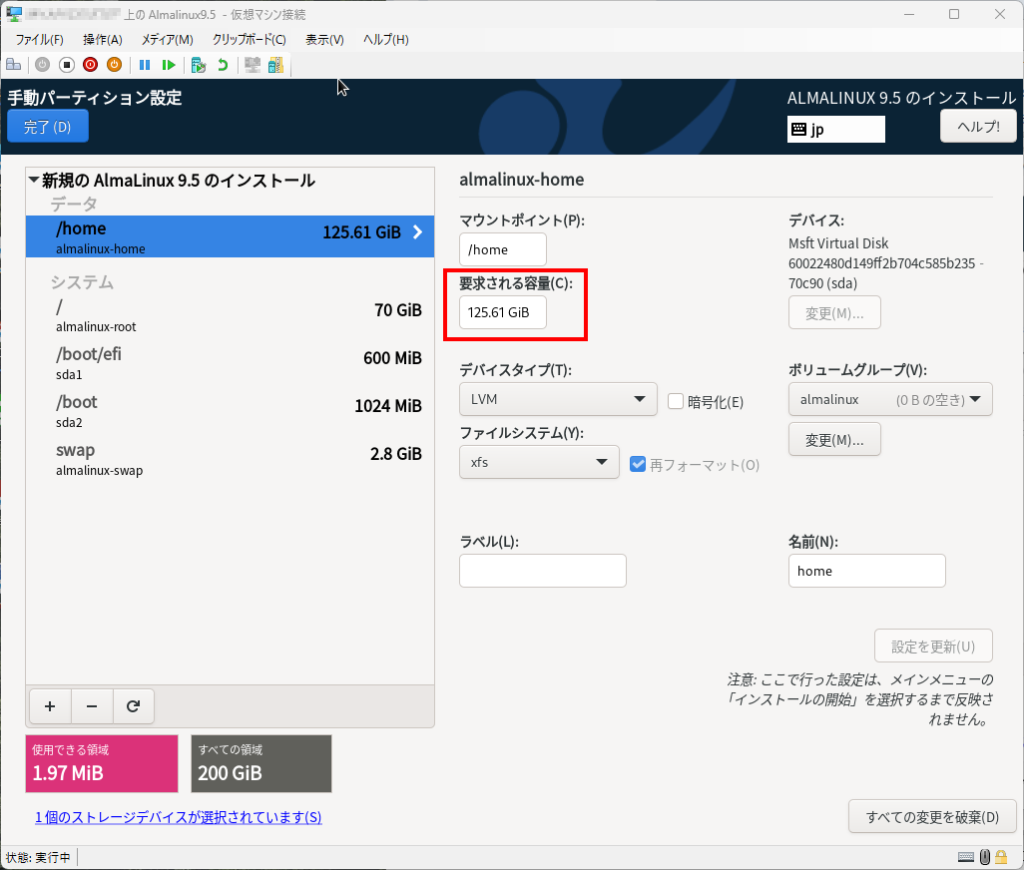
Task: Click the plus button to add a mount point
Action: click(x=50, y=706)
